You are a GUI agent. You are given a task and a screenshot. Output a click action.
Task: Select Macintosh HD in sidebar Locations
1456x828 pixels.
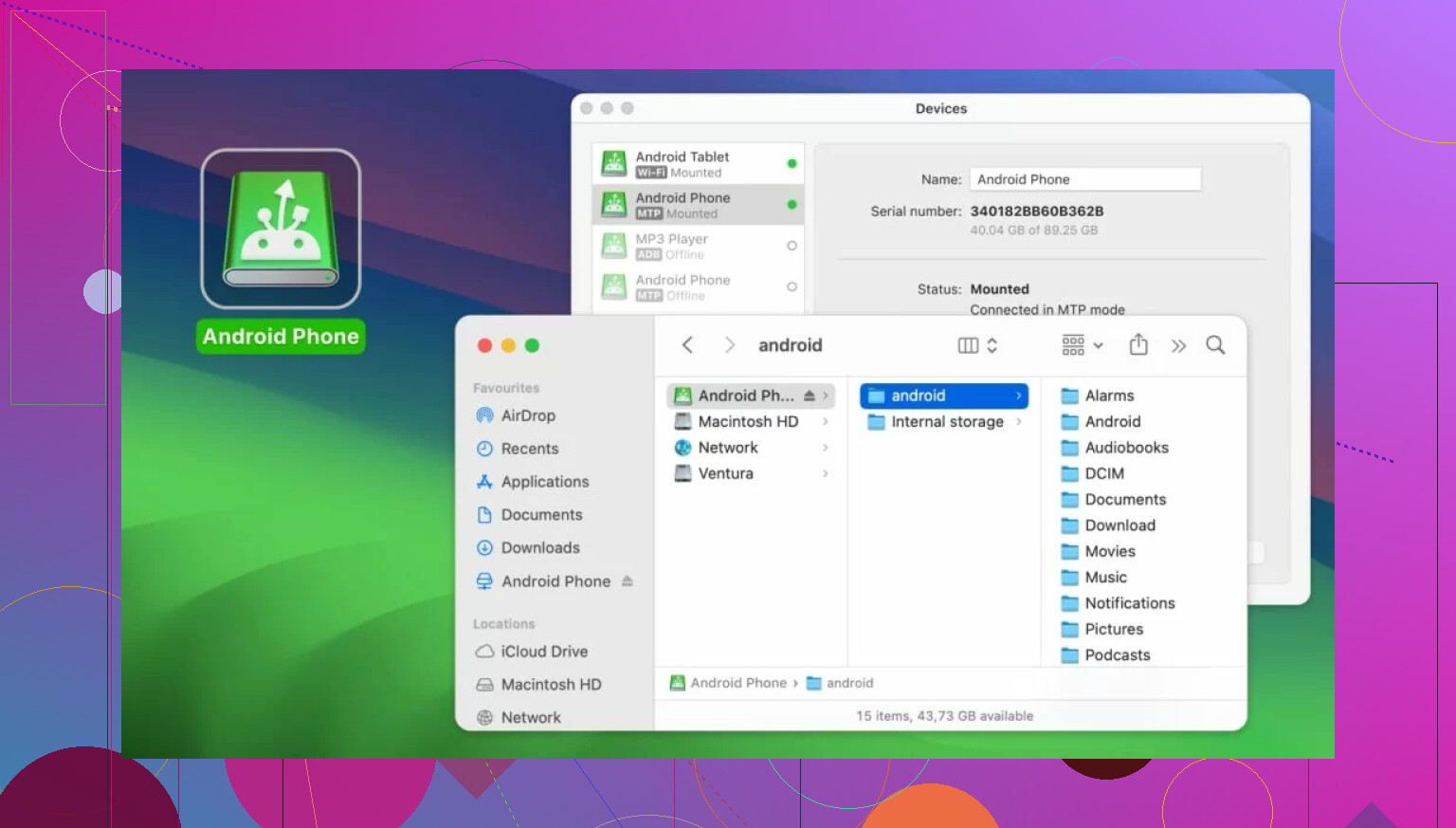538,685
